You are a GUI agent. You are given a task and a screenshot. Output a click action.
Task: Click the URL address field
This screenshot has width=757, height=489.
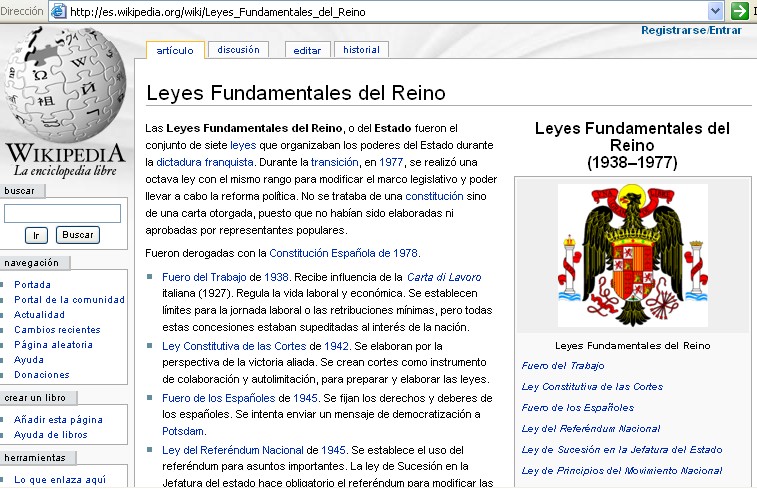[x=386, y=11]
